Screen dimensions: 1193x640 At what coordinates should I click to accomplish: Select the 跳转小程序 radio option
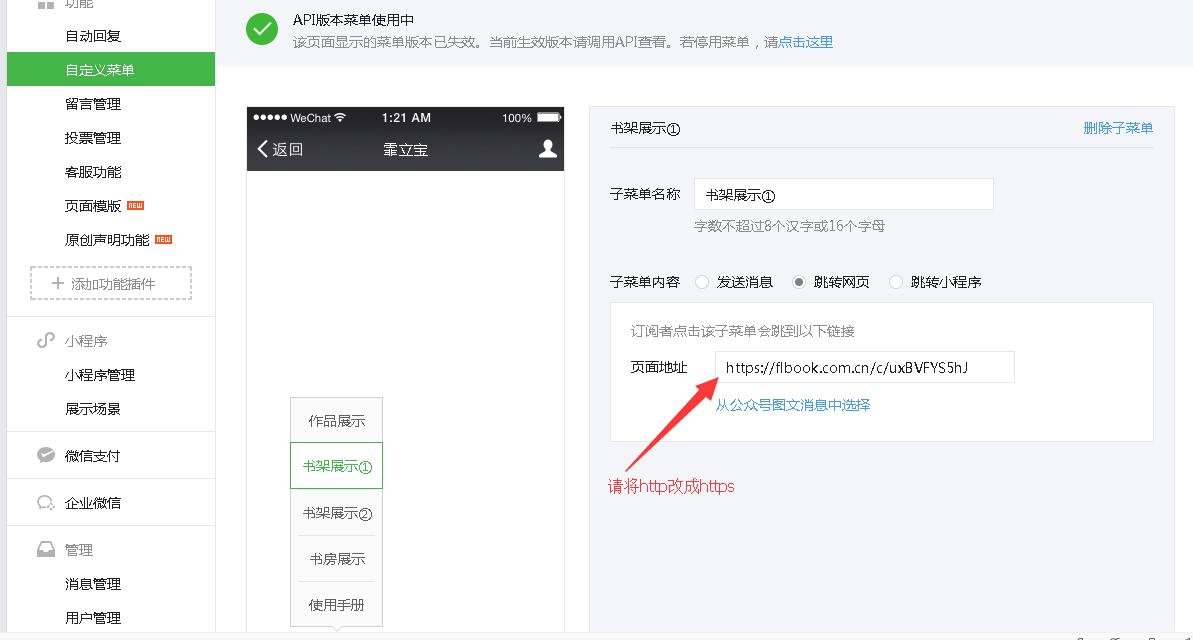[x=896, y=282]
